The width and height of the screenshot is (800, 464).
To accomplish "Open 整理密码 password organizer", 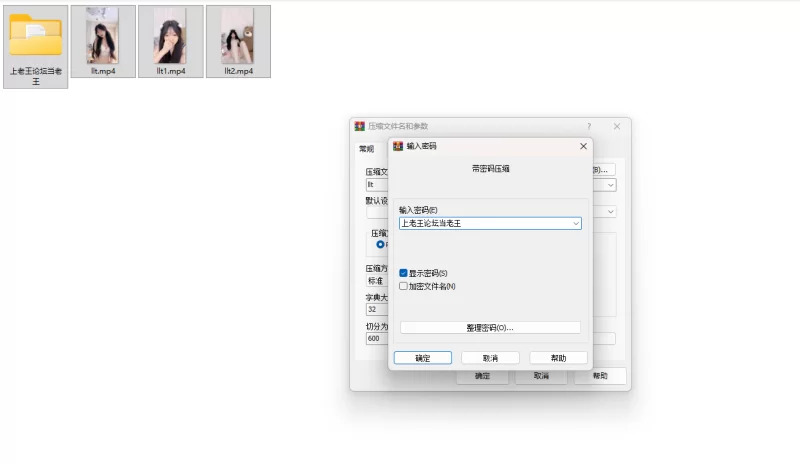I will point(490,328).
